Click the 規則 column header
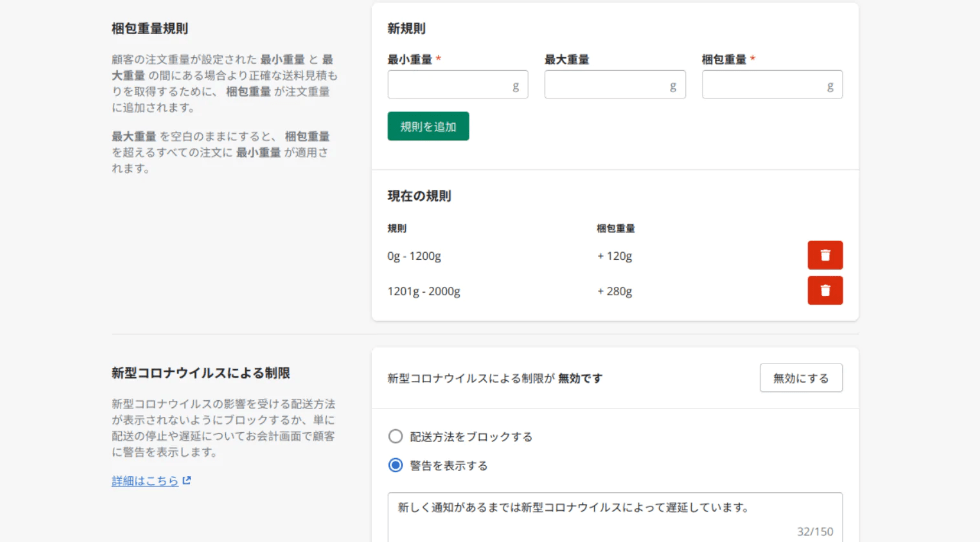The width and height of the screenshot is (980, 542). click(397, 228)
